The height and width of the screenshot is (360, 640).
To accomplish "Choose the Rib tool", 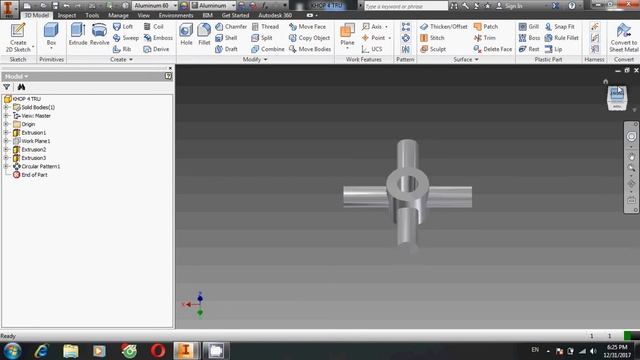I will tap(122, 49).
